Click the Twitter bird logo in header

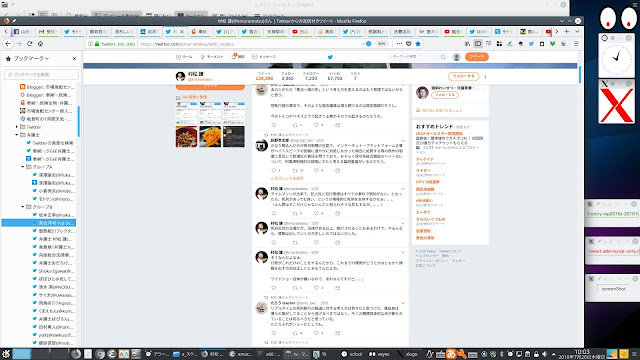click(x=330, y=57)
